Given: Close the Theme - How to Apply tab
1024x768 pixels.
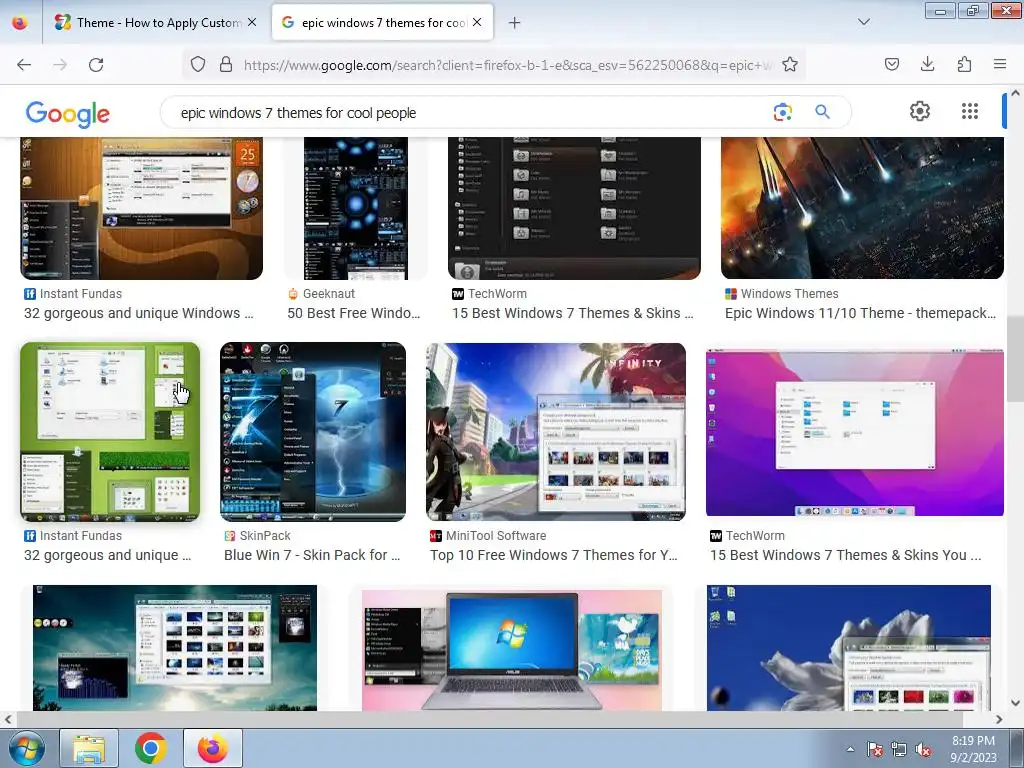Looking at the screenshot, I should 252,22.
